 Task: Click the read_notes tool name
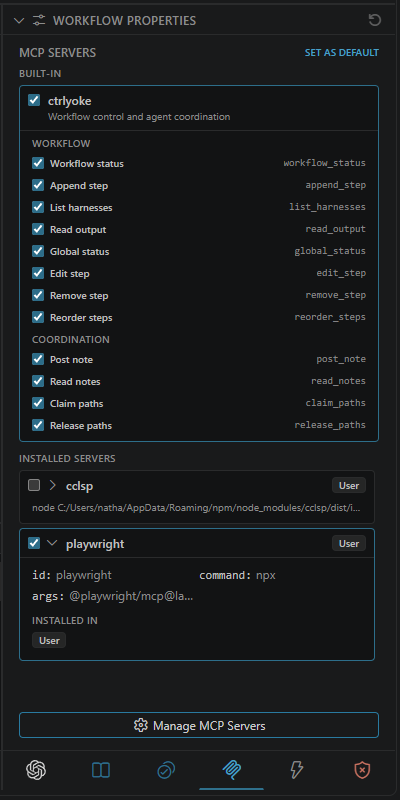338,381
